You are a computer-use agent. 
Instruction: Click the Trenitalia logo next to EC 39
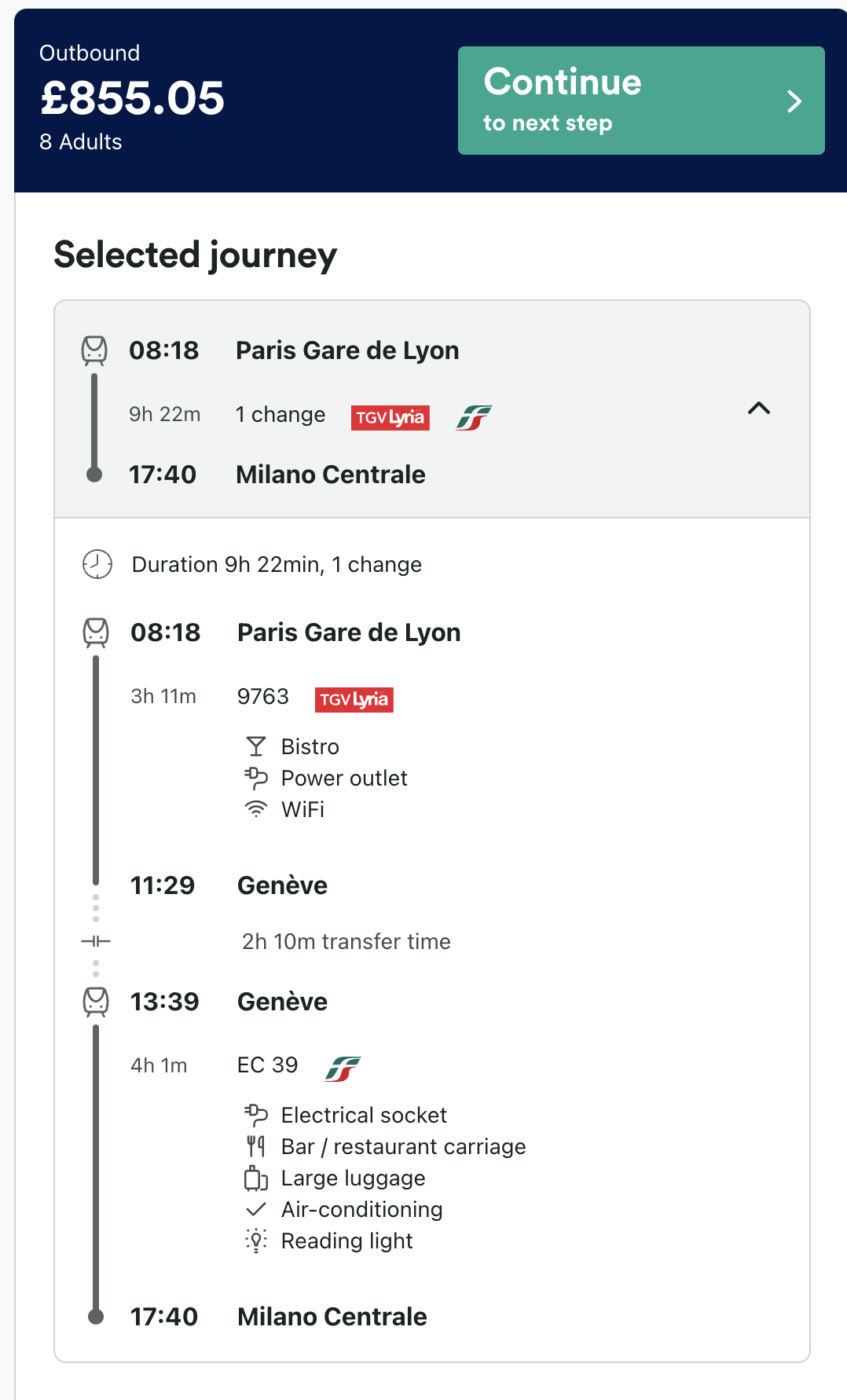[x=343, y=1068]
